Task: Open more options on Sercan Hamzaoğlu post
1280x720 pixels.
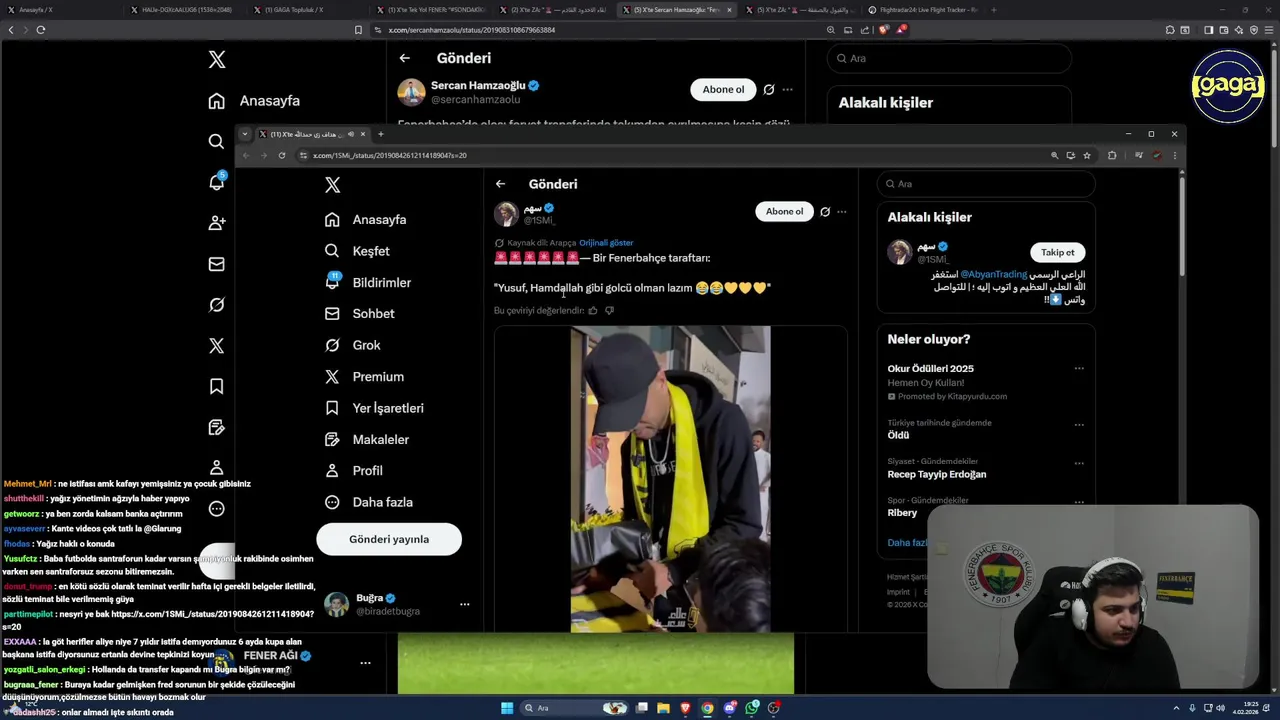Action: point(788,90)
